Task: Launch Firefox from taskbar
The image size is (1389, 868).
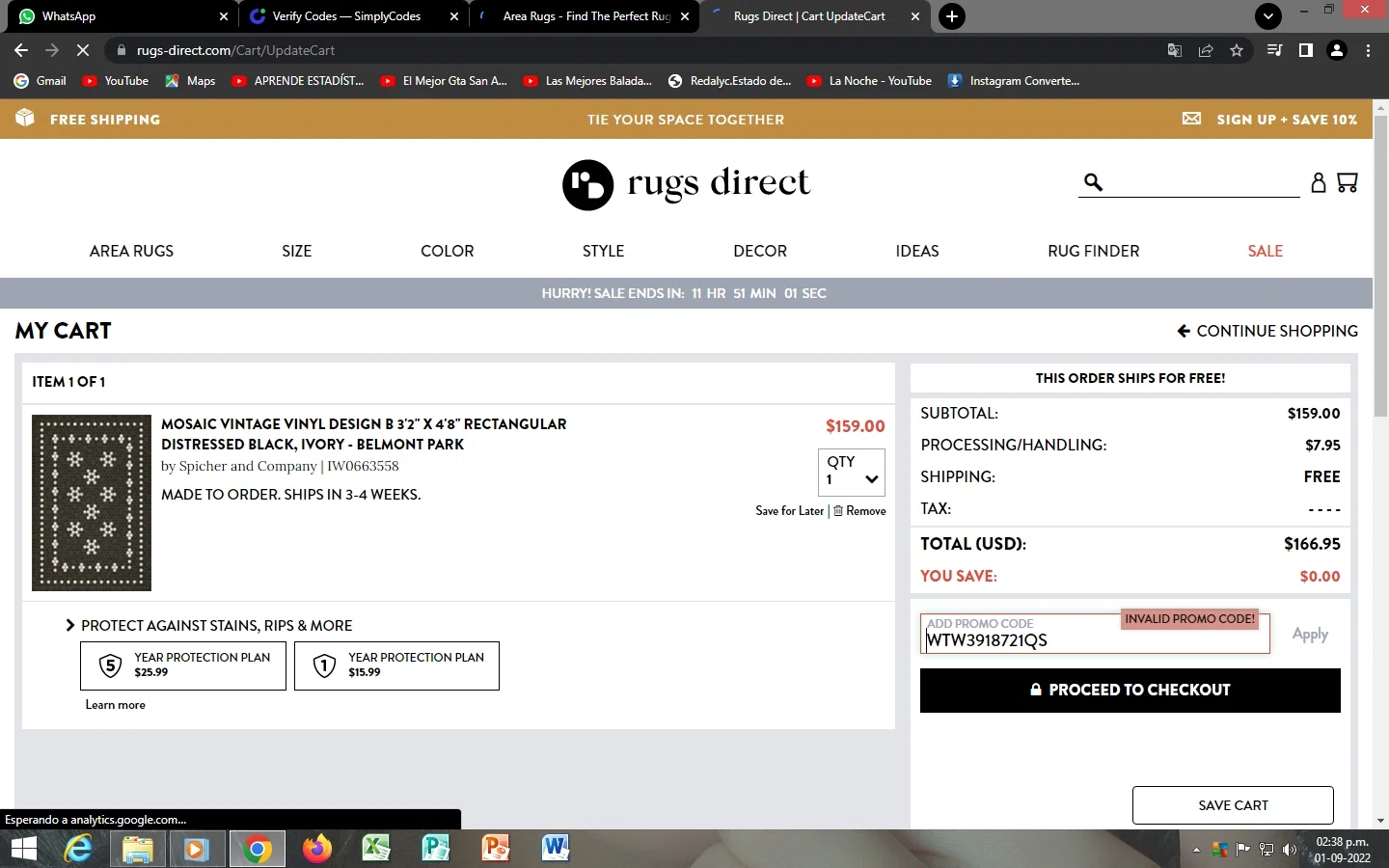Action: point(316,849)
